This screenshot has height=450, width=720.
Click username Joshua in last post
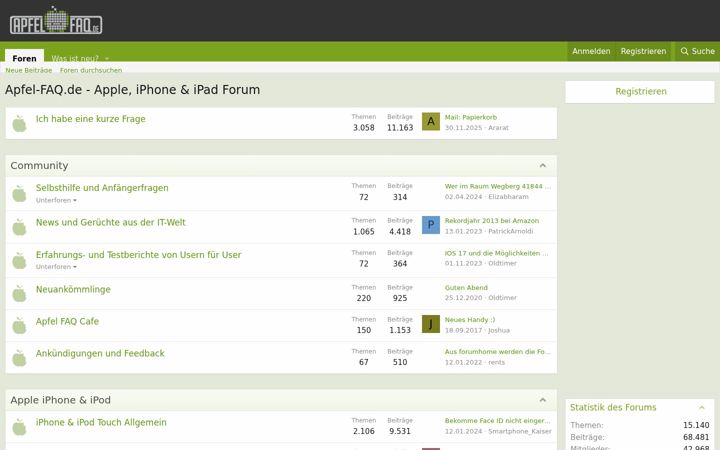click(x=499, y=330)
